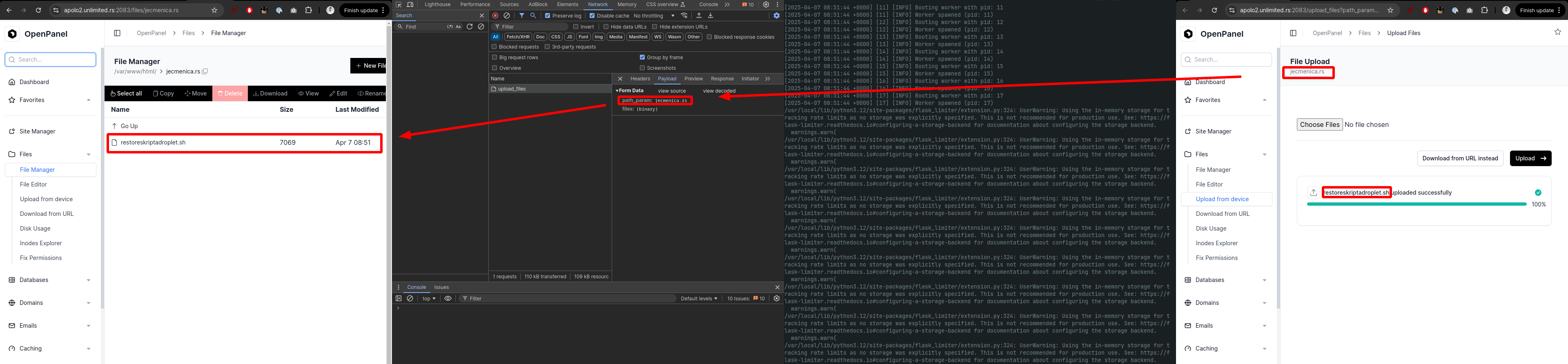Copy path icon next to jecmenica.rs

coord(205,71)
